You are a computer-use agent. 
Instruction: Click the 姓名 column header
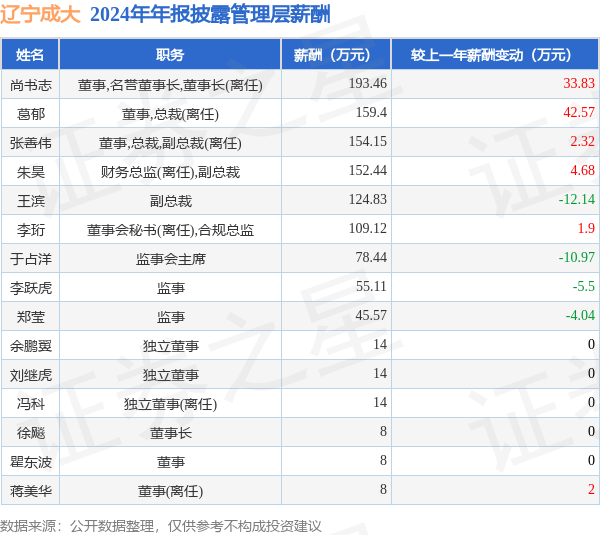click(30, 55)
